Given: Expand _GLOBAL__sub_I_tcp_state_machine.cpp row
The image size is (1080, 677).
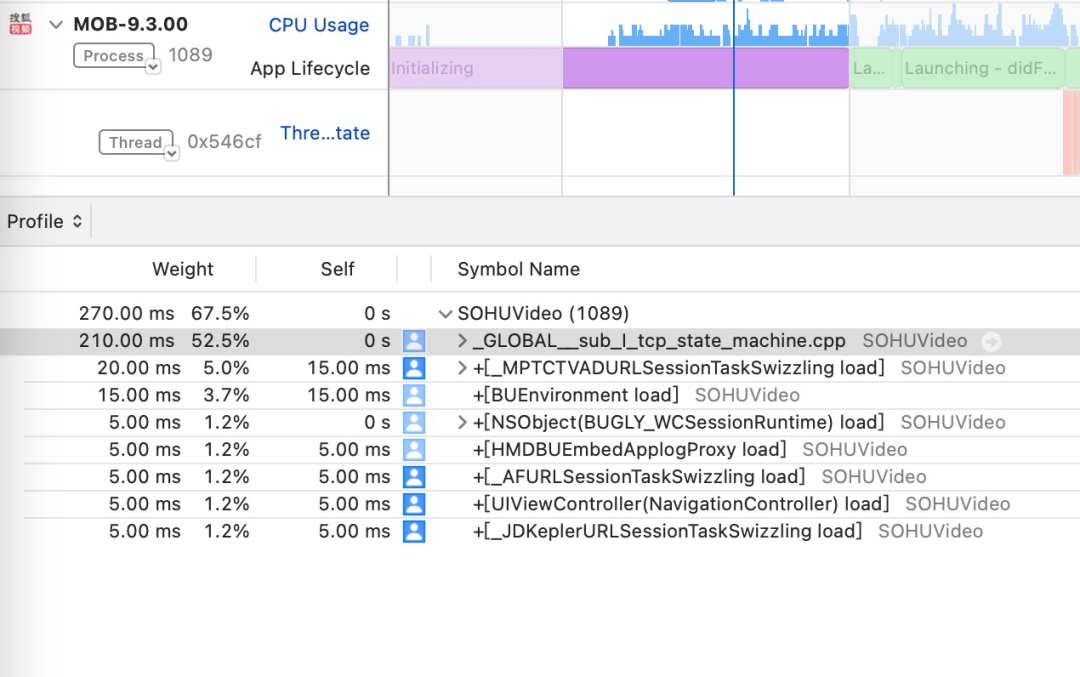Looking at the screenshot, I should click(x=462, y=341).
